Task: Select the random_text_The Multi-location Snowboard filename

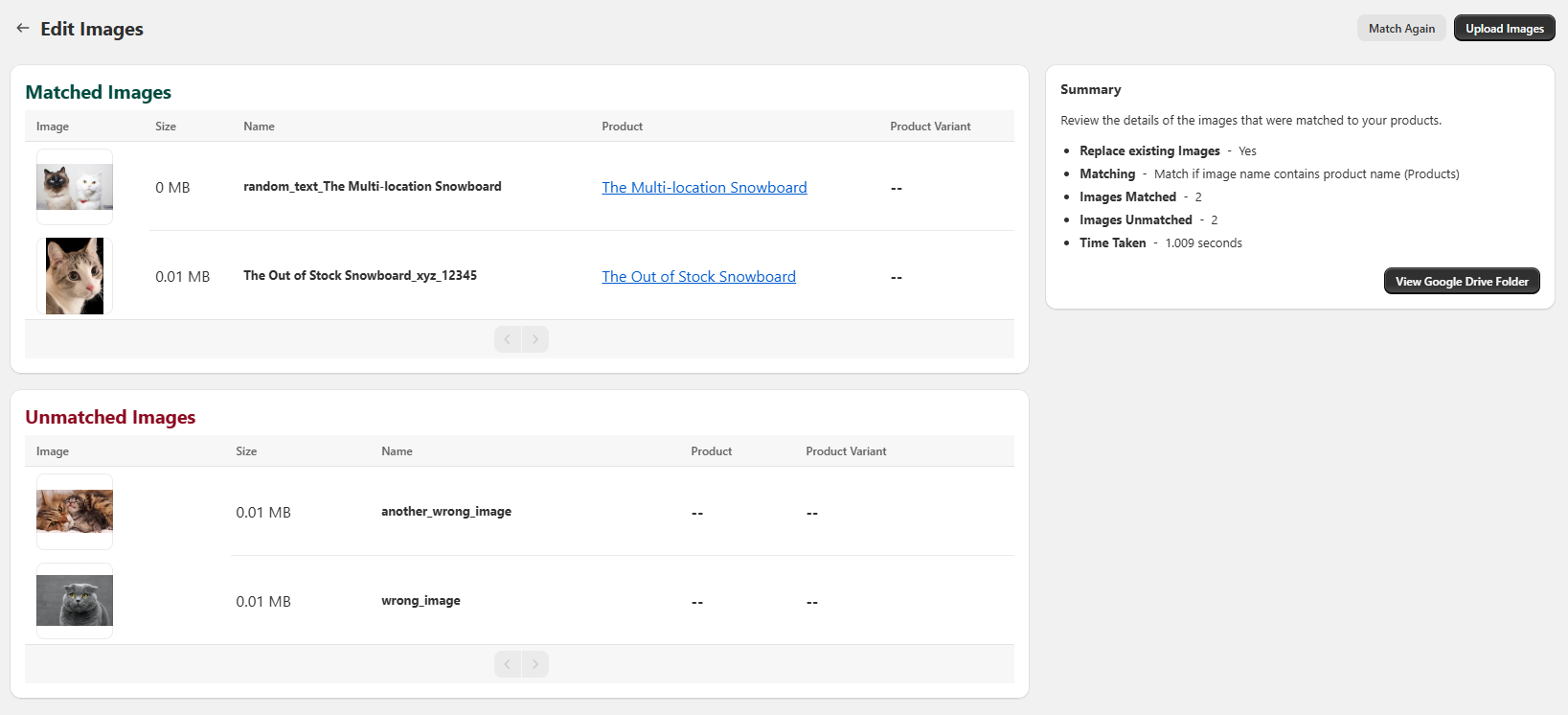Action: [x=372, y=187]
